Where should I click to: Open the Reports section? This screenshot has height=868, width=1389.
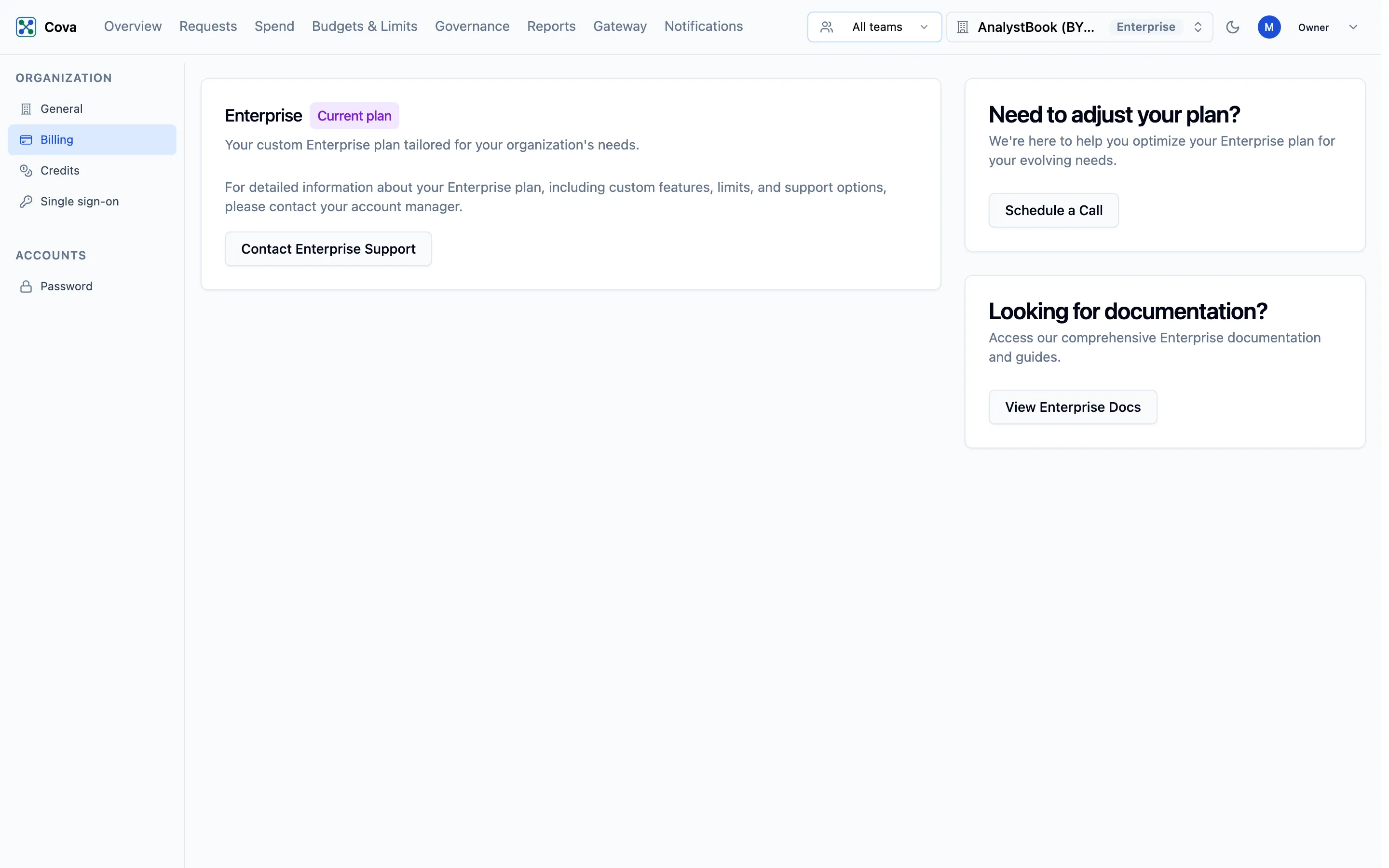(x=551, y=27)
